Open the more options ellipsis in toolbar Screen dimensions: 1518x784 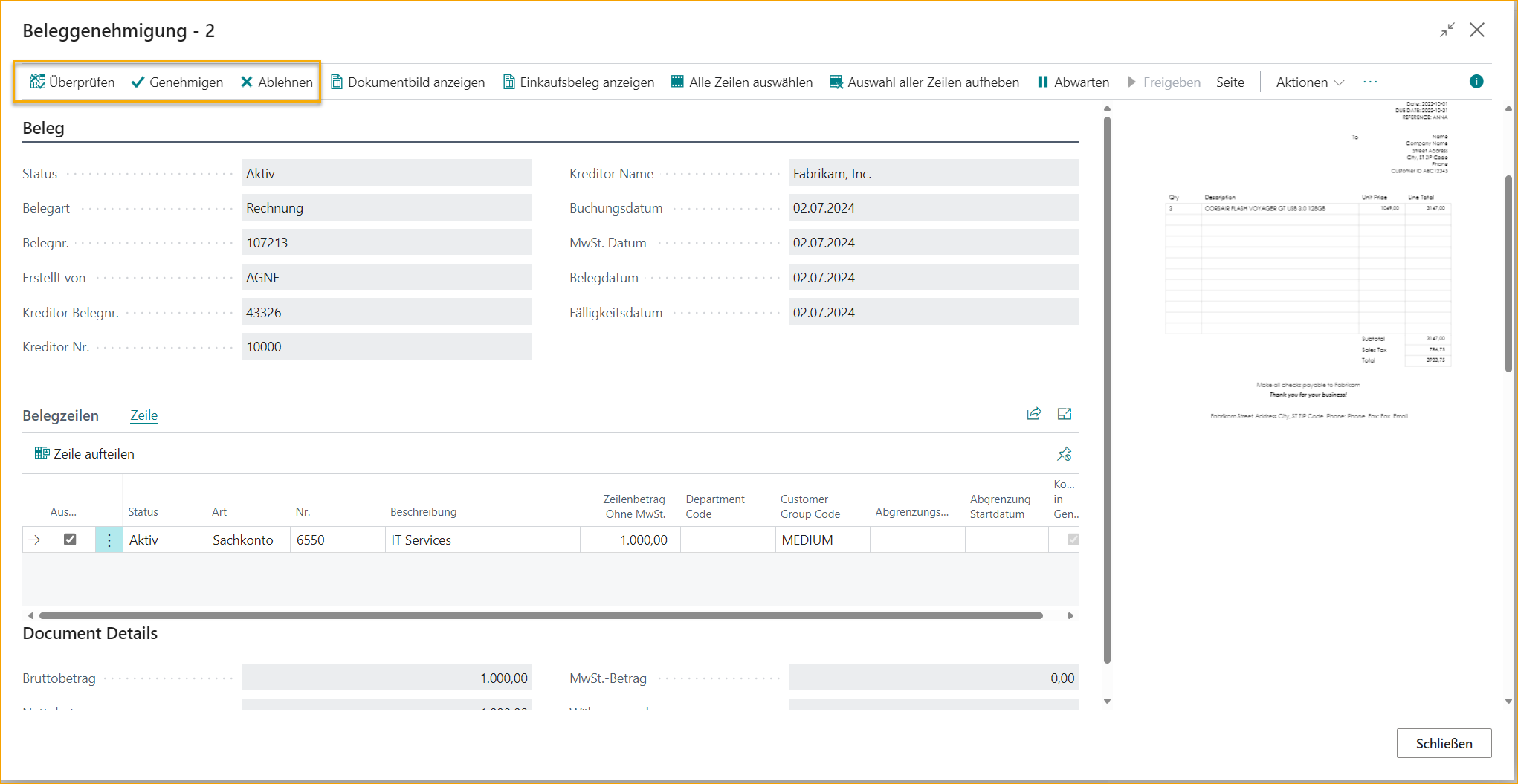tap(1370, 82)
